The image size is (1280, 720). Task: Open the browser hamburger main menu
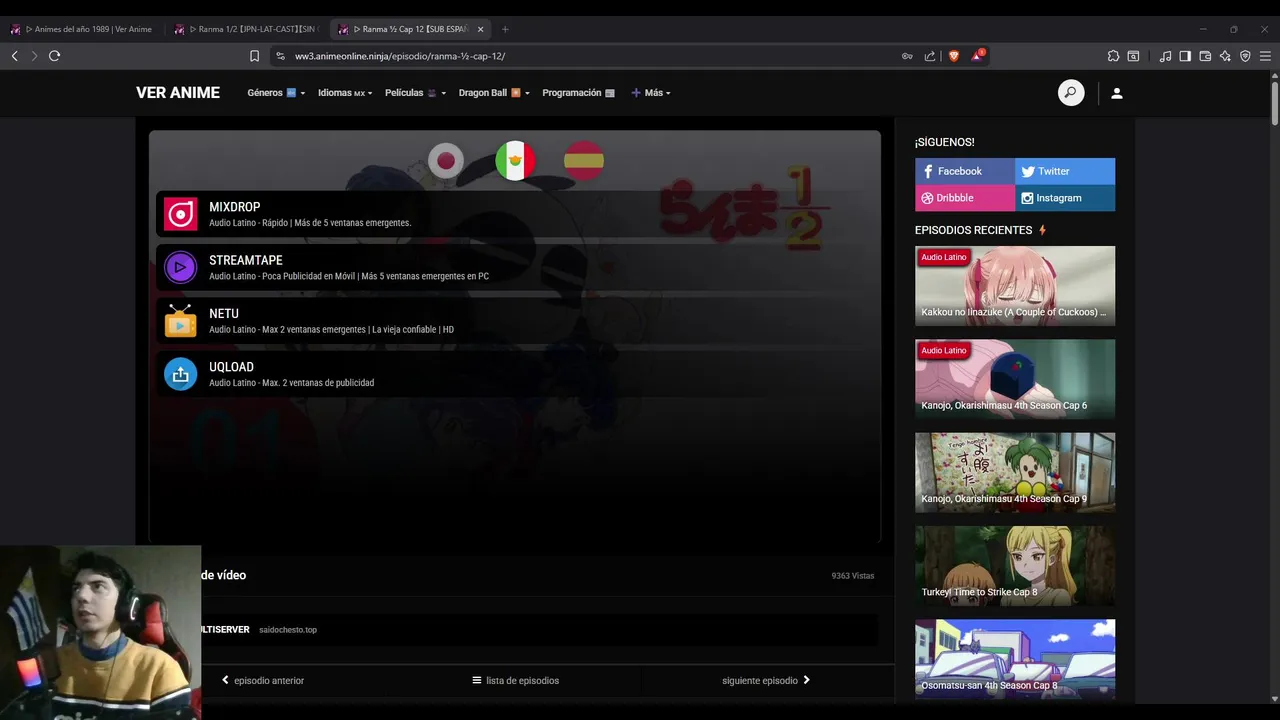pos(1265,56)
